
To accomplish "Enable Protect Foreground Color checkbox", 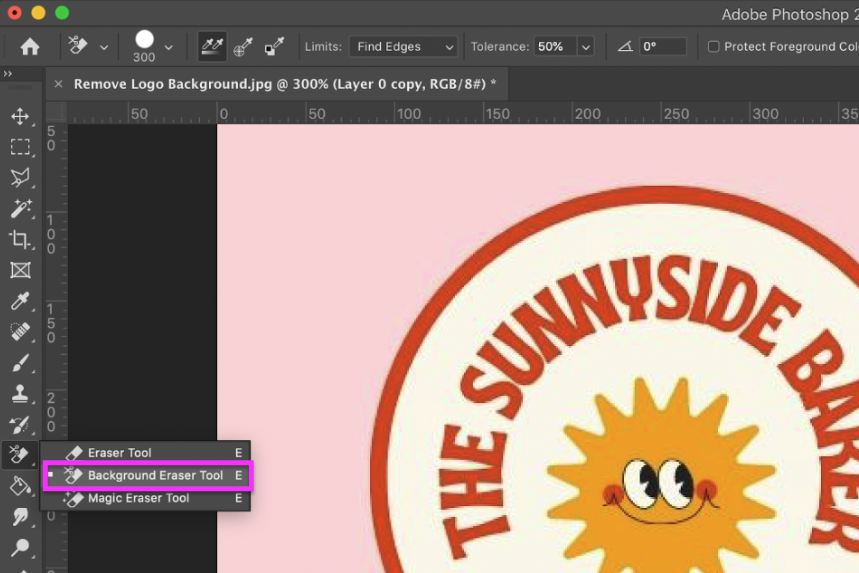I will (x=713, y=47).
